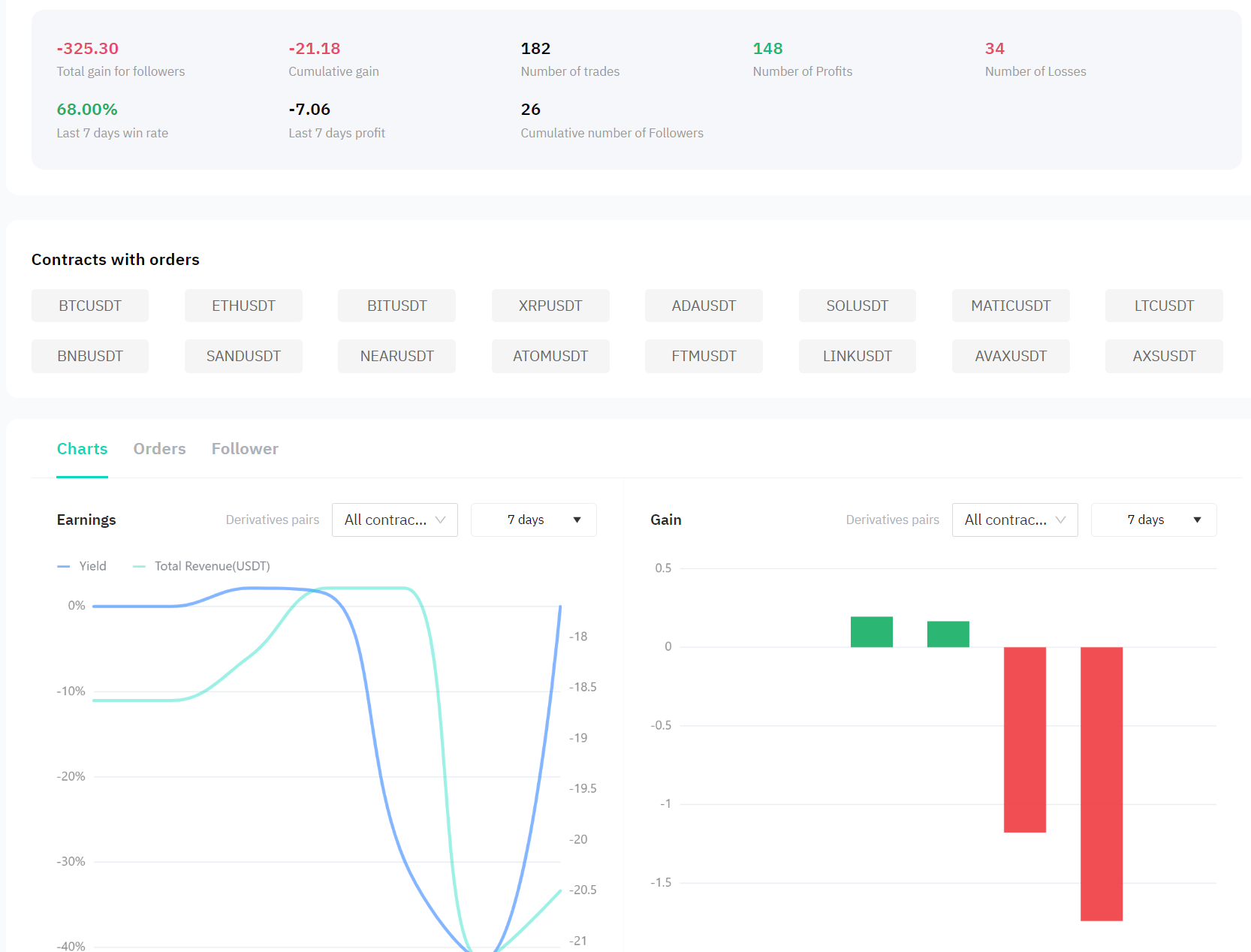Click the 148 number of profits value
1251x952 pixels.
[768, 49]
